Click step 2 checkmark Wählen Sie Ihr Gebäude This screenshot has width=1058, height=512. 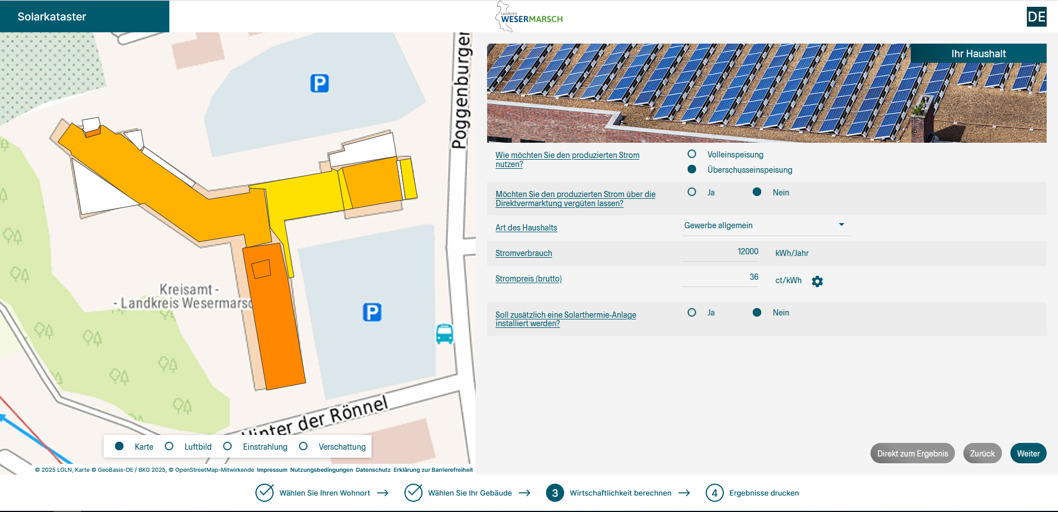click(x=413, y=493)
